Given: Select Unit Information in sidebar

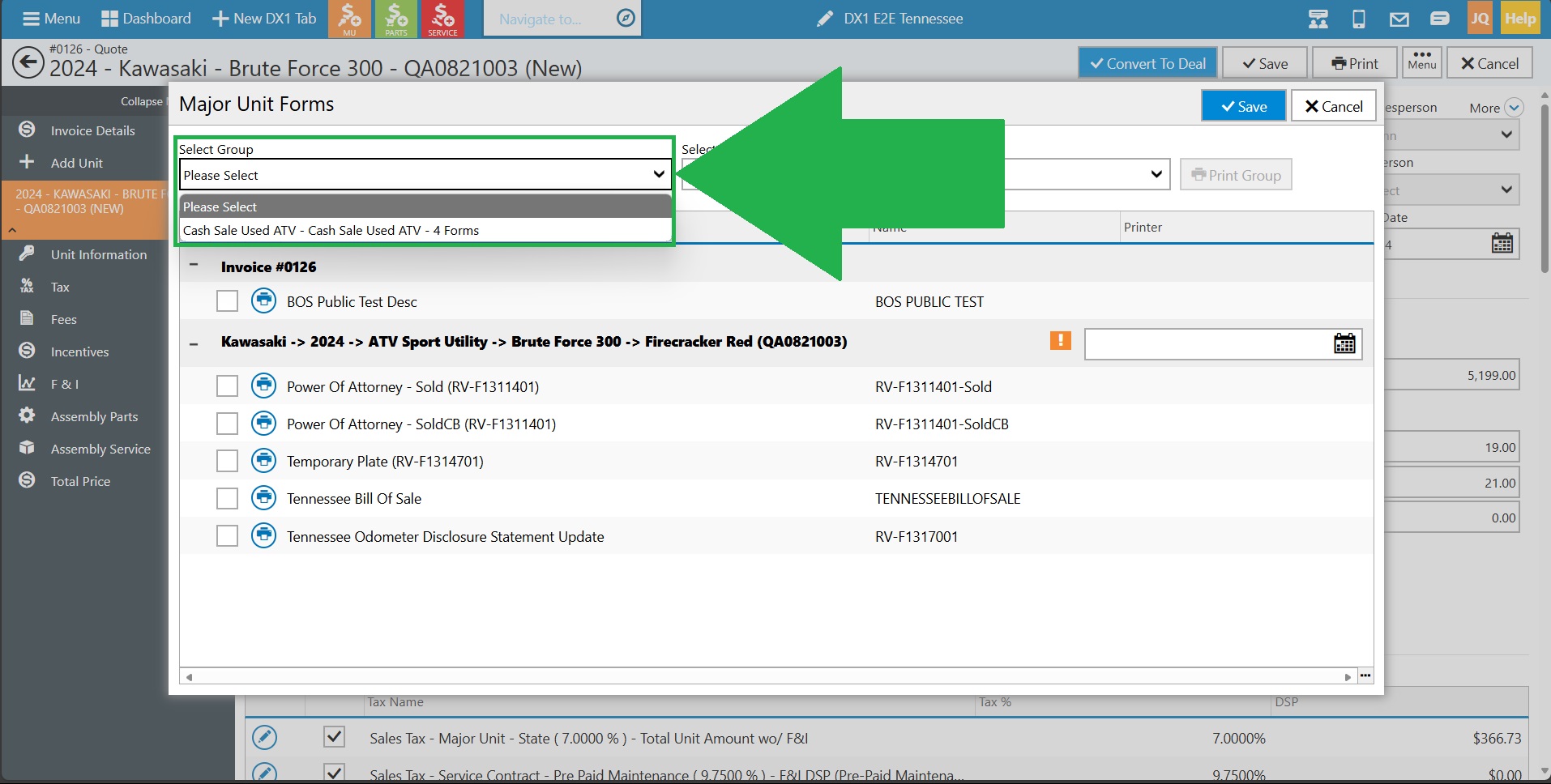Looking at the screenshot, I should 99,254.
